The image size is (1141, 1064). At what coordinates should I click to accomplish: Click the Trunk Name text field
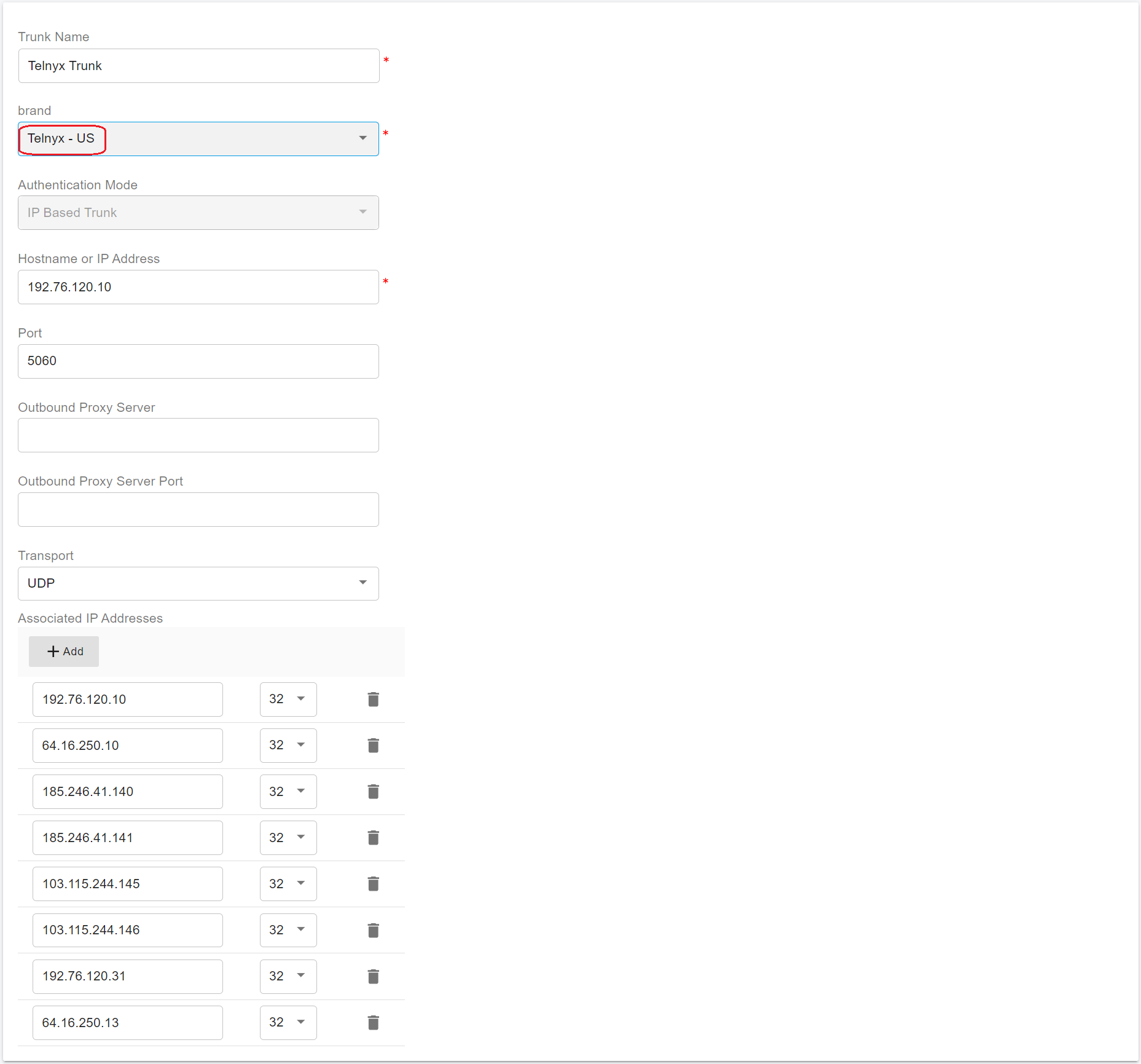198,66
